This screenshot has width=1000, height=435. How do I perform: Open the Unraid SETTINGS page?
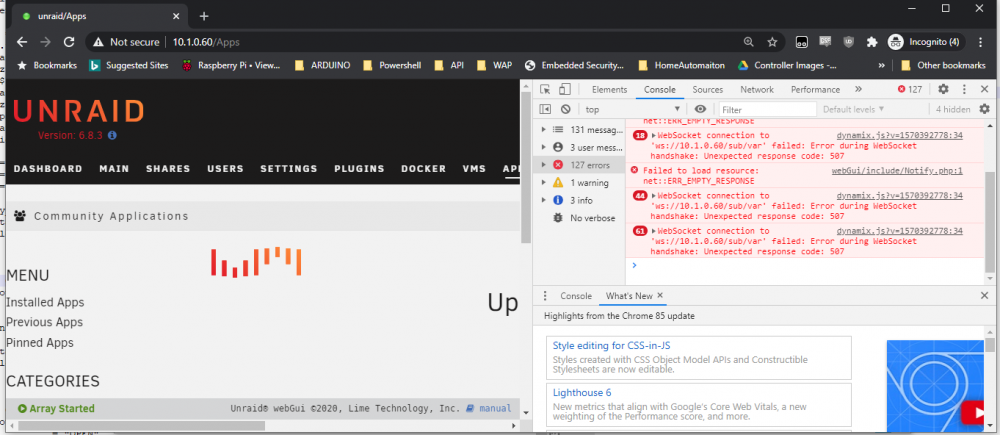[288, 169]
